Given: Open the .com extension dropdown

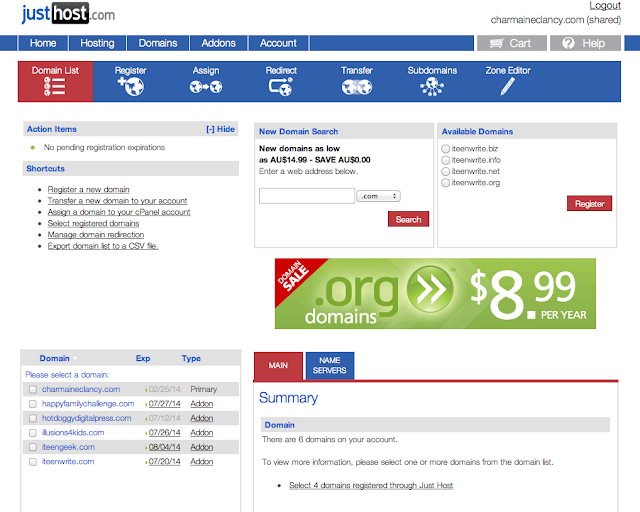Looking at the screenshot, I should pos(378,196).
